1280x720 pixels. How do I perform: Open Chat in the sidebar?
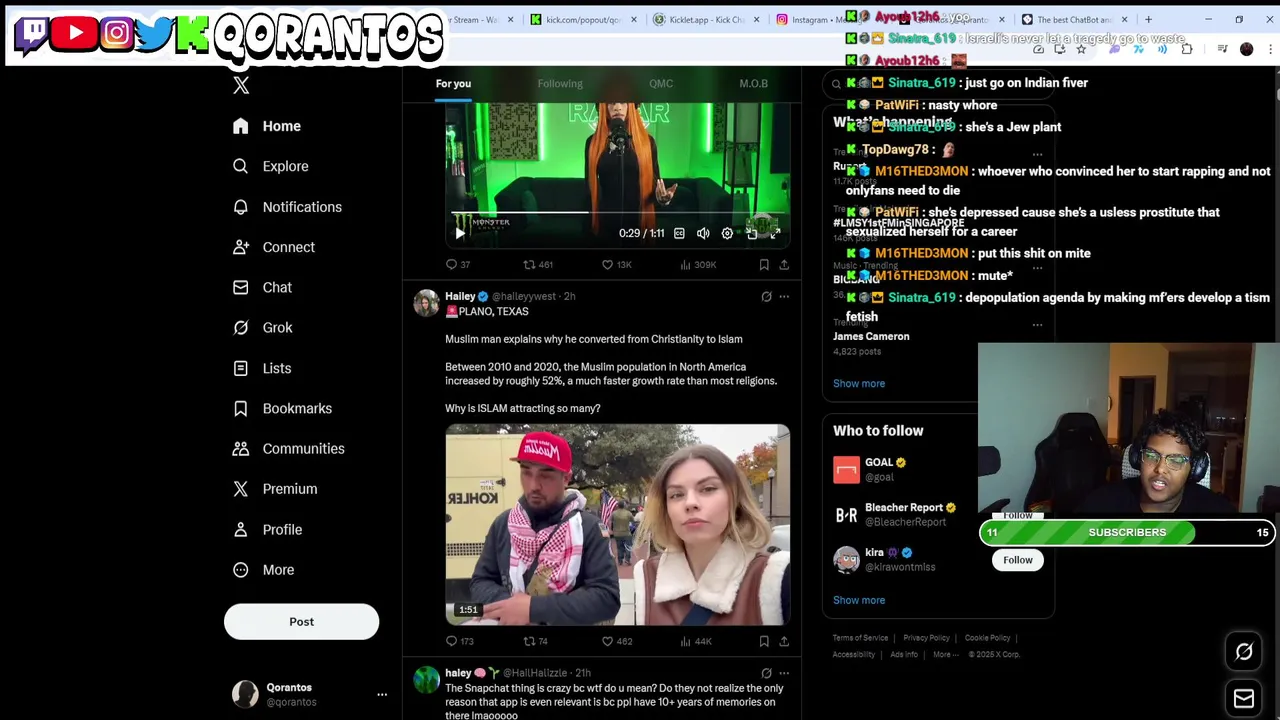click(262, 287)
